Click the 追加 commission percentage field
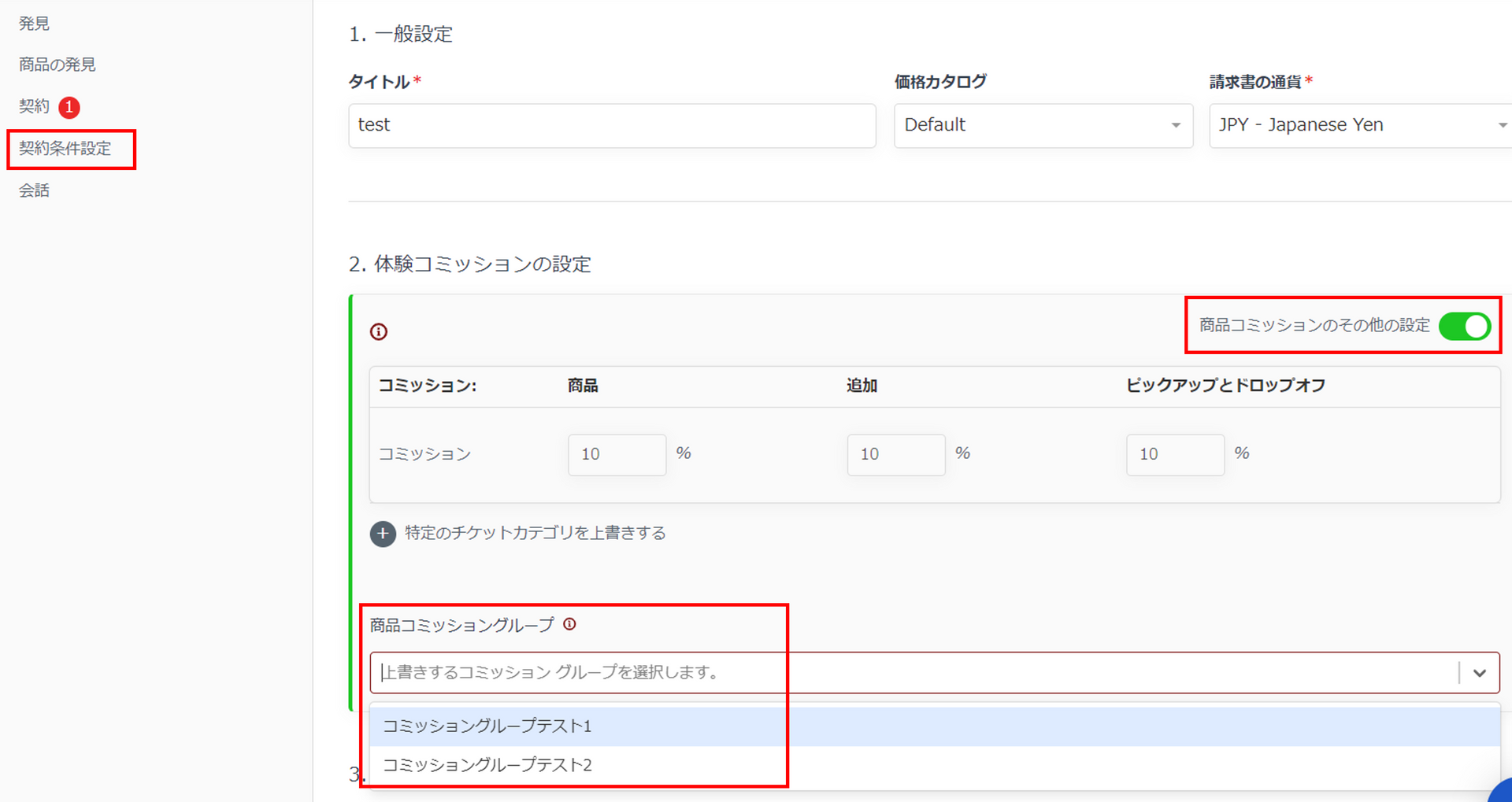Image resolution: width=1512 pixels, height=802 pixels. coord(895,454)
